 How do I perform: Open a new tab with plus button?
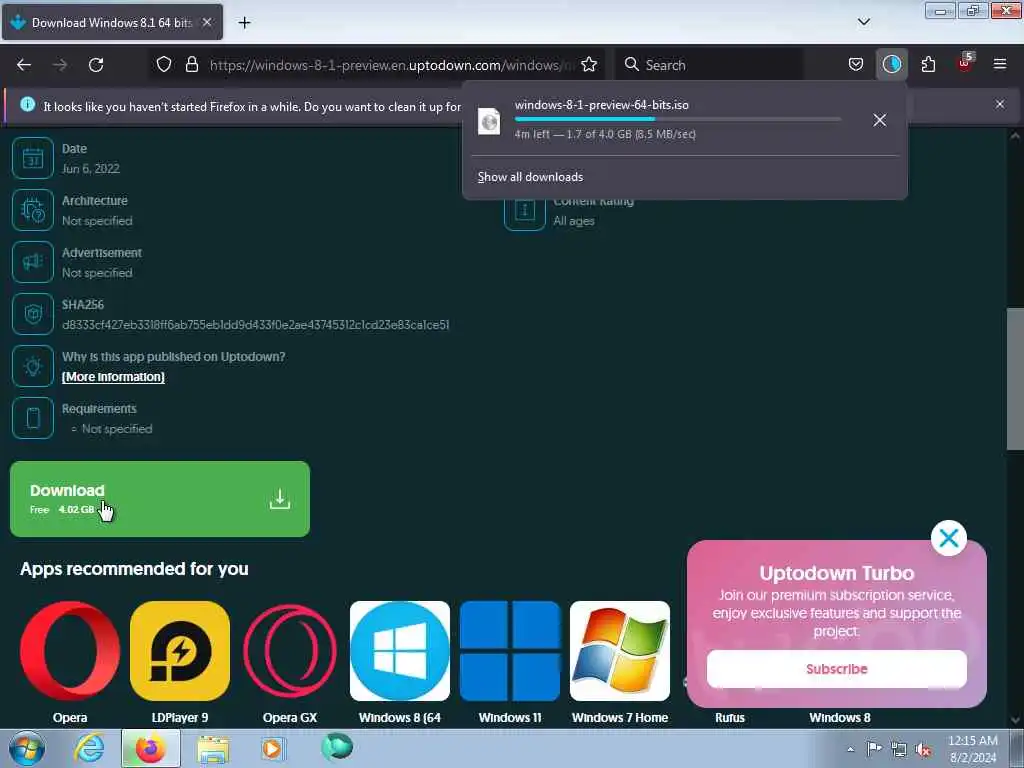(x=244, y=23)
